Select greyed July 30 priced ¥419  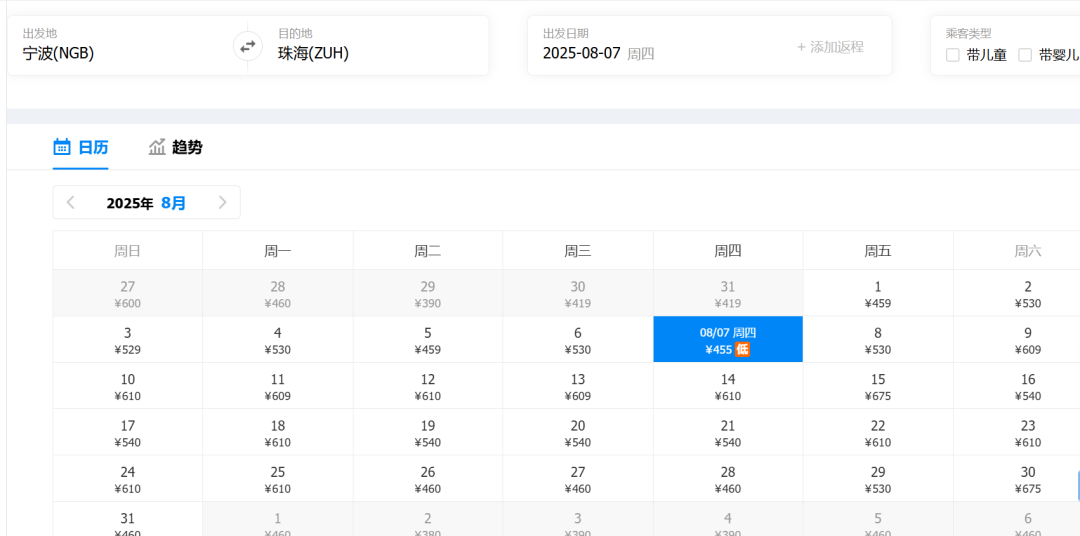click(x=578, y=293)
